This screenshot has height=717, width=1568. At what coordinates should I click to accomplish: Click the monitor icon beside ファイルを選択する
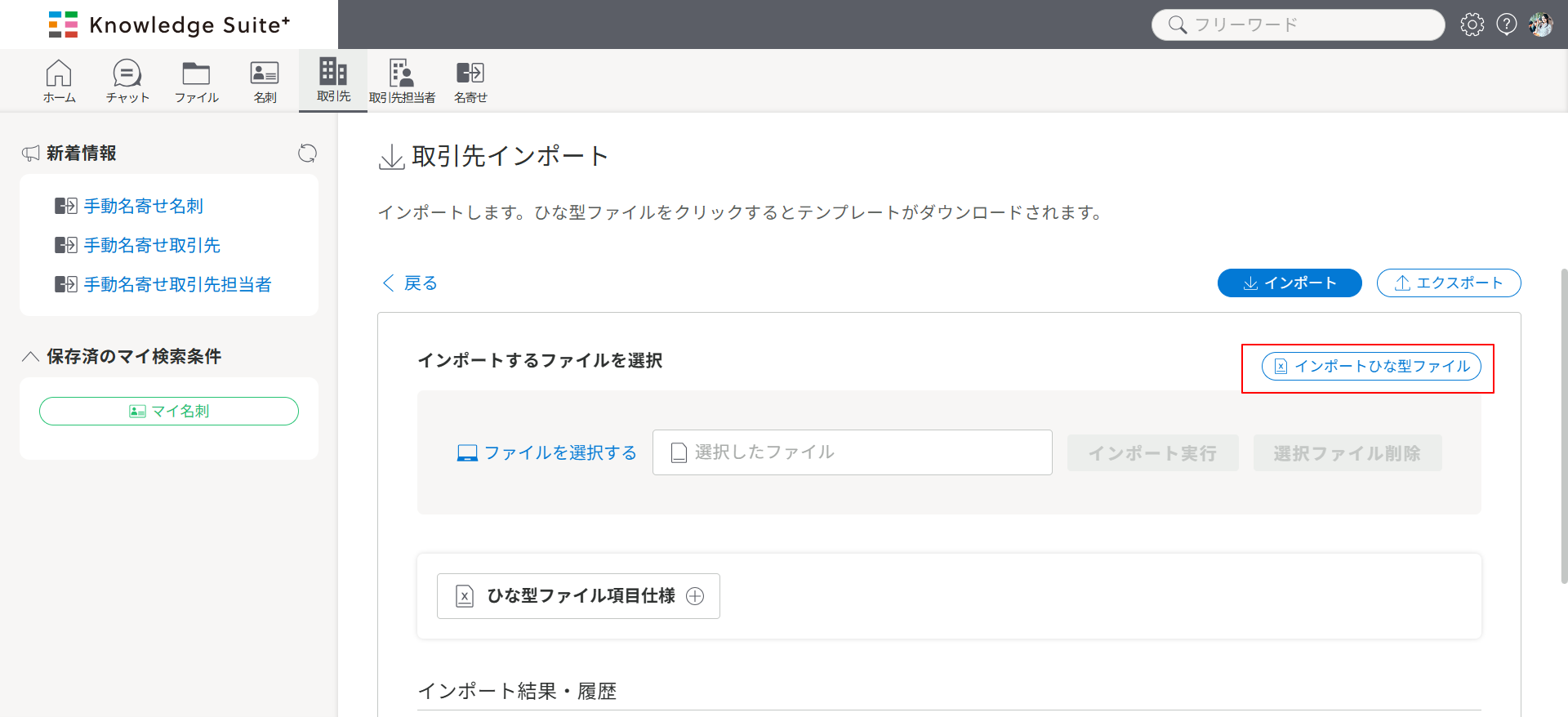click(x=467, y=453)
